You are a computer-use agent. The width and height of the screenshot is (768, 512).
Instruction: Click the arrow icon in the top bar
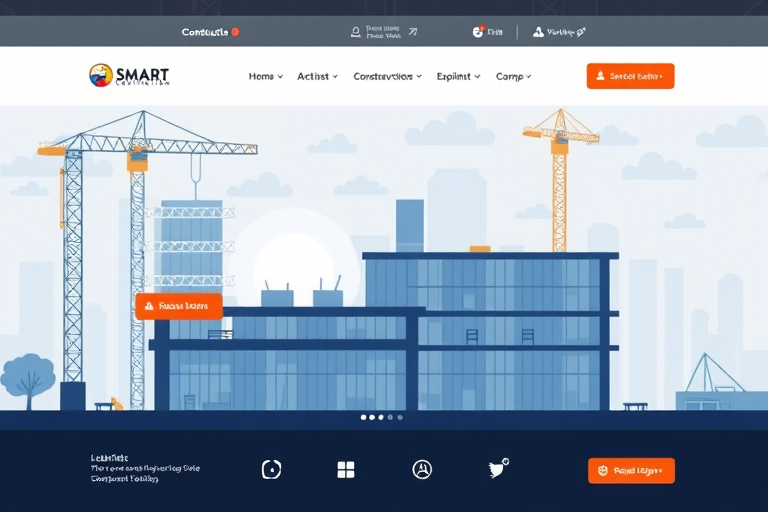click(x=412, y=32)
